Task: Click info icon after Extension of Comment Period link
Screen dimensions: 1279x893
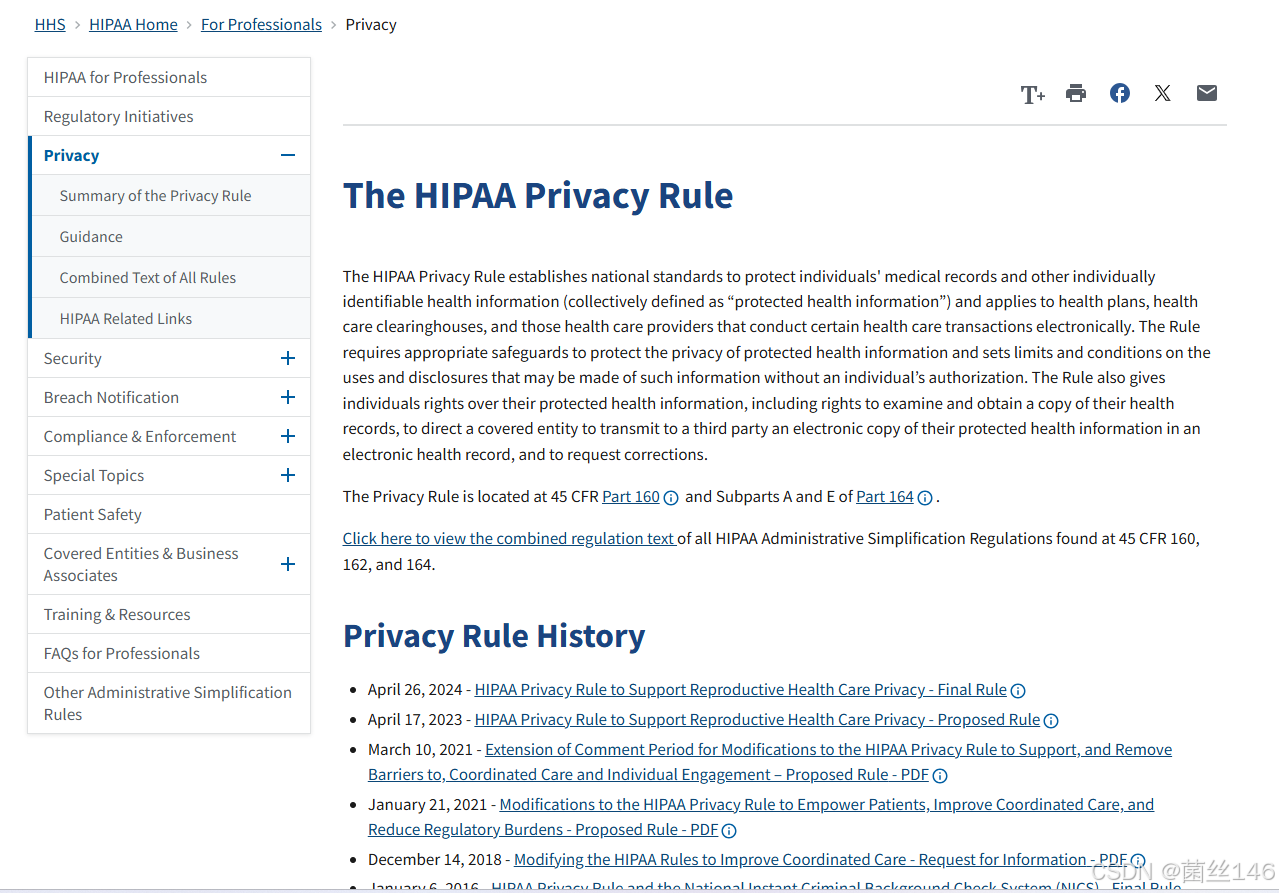Action: tap(940, 775)
